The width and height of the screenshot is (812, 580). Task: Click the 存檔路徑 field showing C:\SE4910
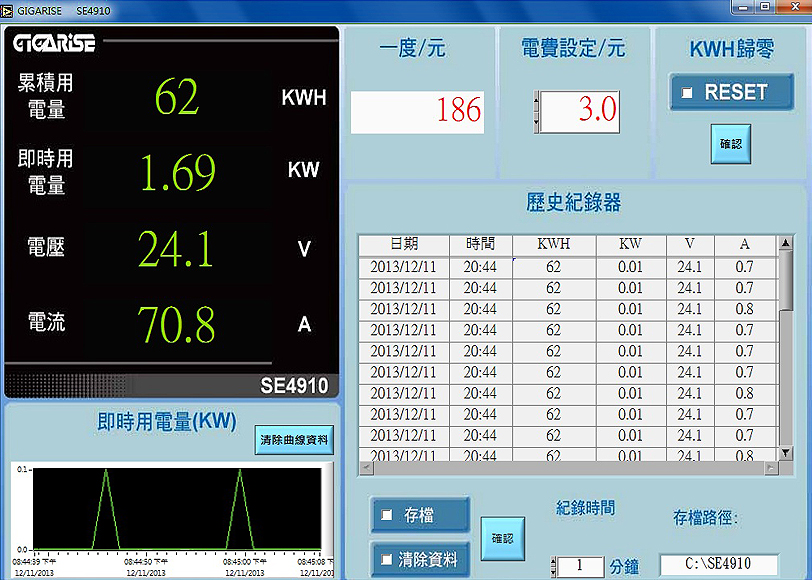tap(719, 563)
